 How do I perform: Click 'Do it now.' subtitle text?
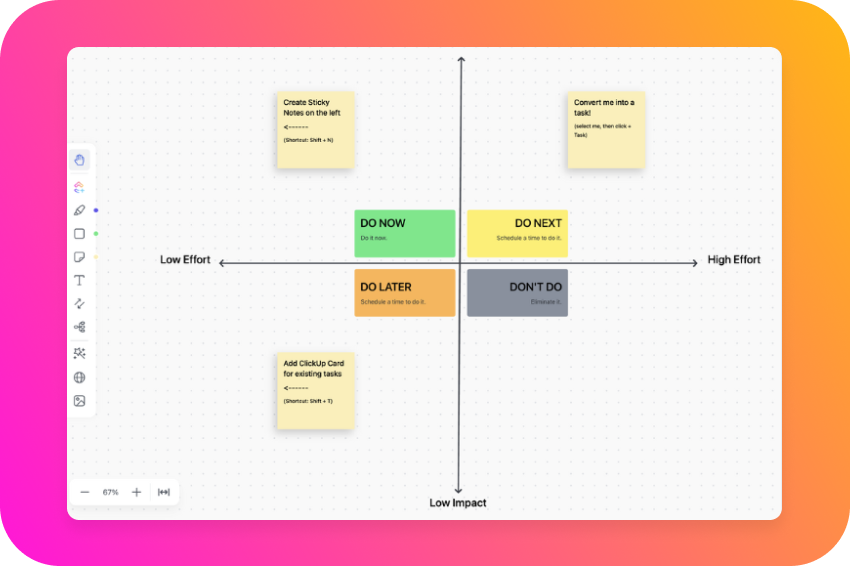click(374, 238)
